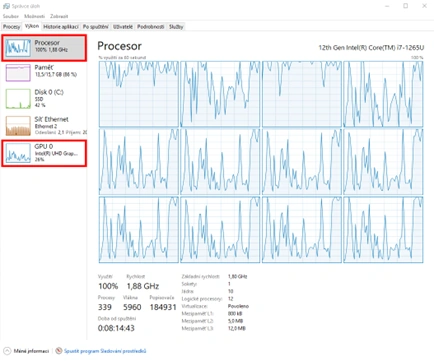434x361 pixels.
Task: Click the 1,88 GHz speed value
Action: point(143,286)
